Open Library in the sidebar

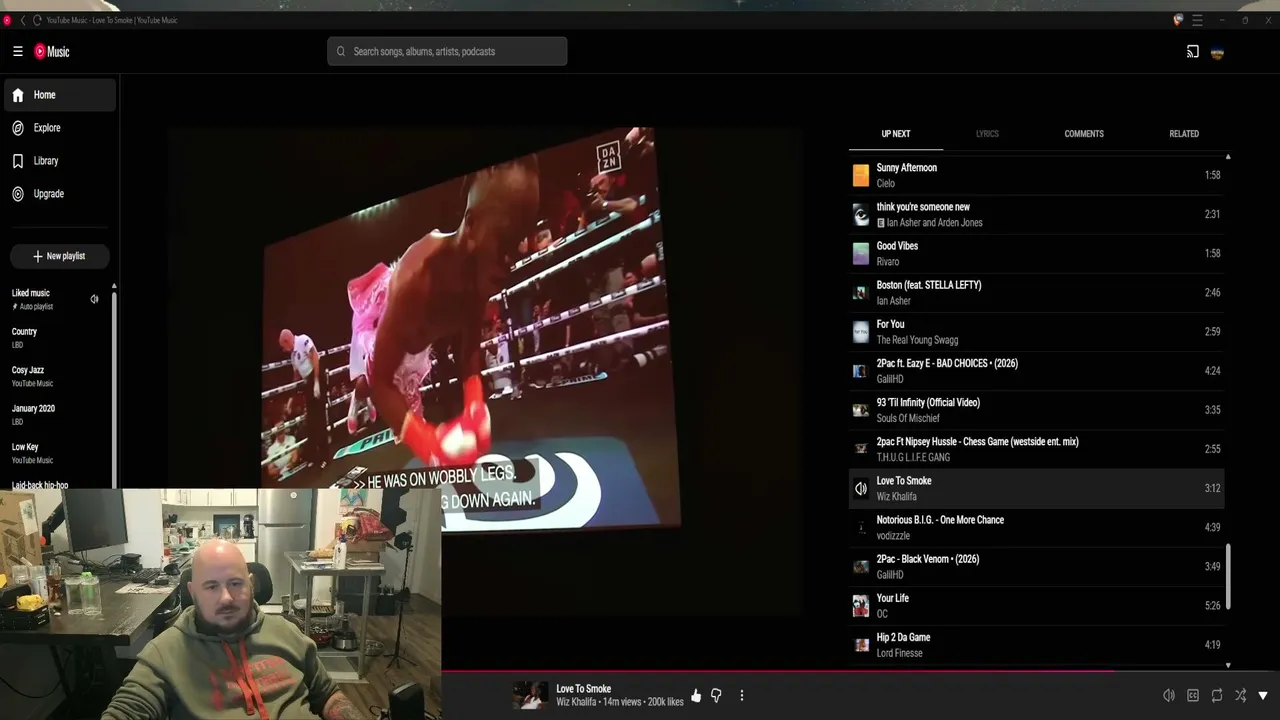(59, 161)
